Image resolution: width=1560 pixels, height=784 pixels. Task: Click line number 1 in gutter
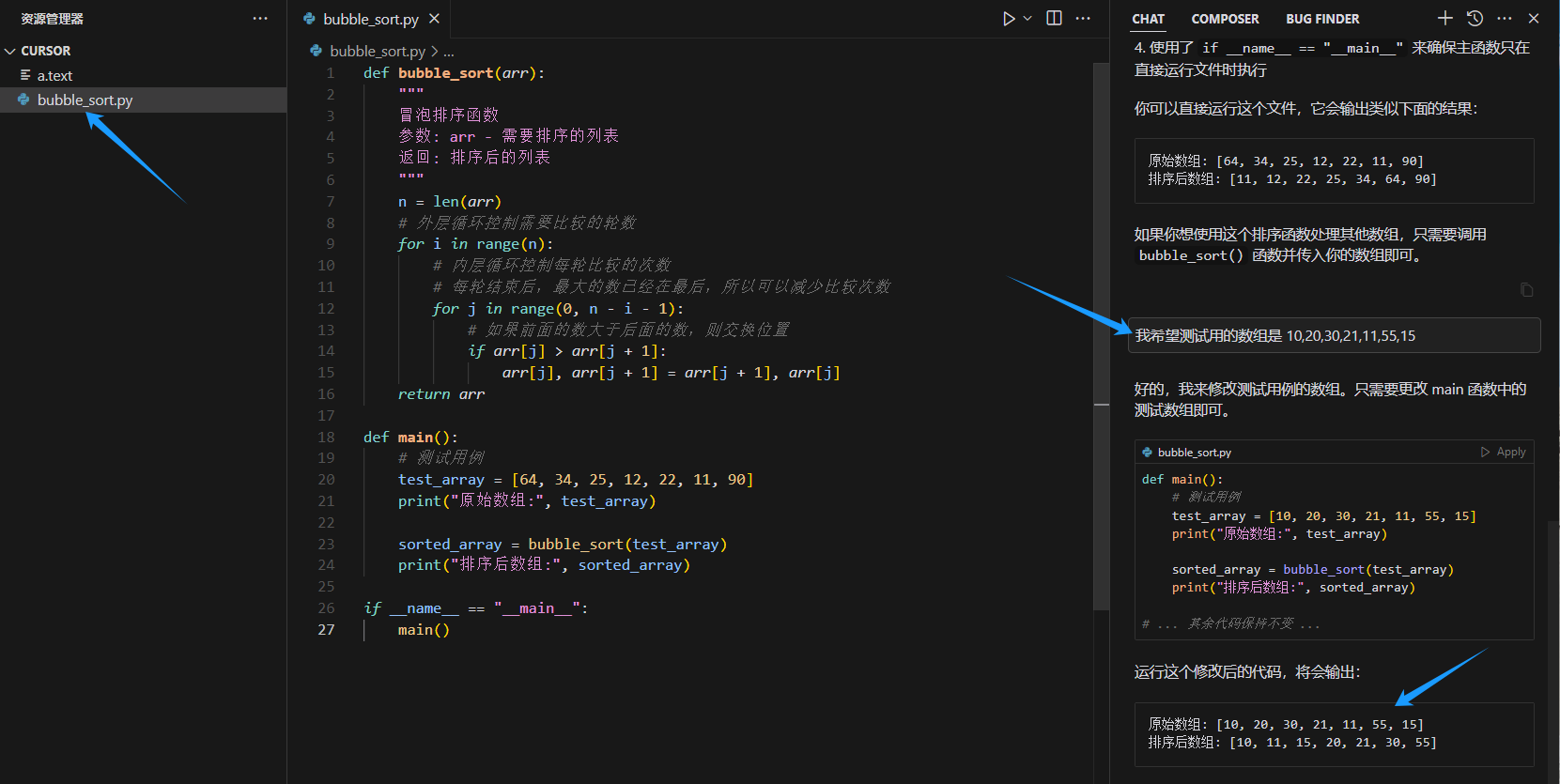coord(330,73)
